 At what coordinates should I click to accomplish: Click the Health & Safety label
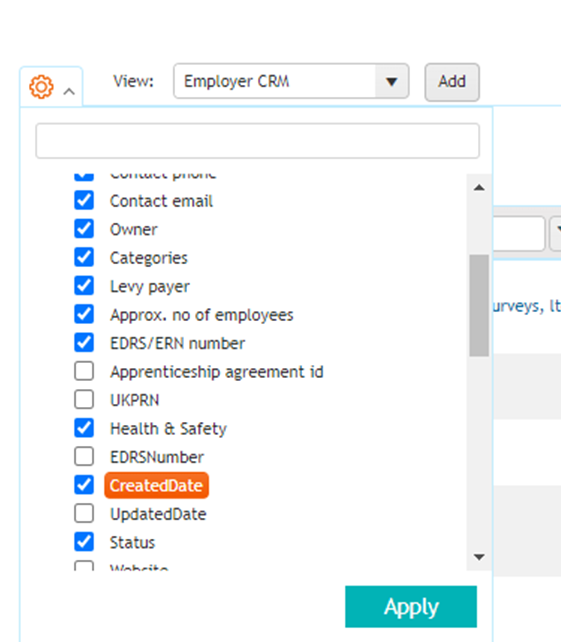168,429
